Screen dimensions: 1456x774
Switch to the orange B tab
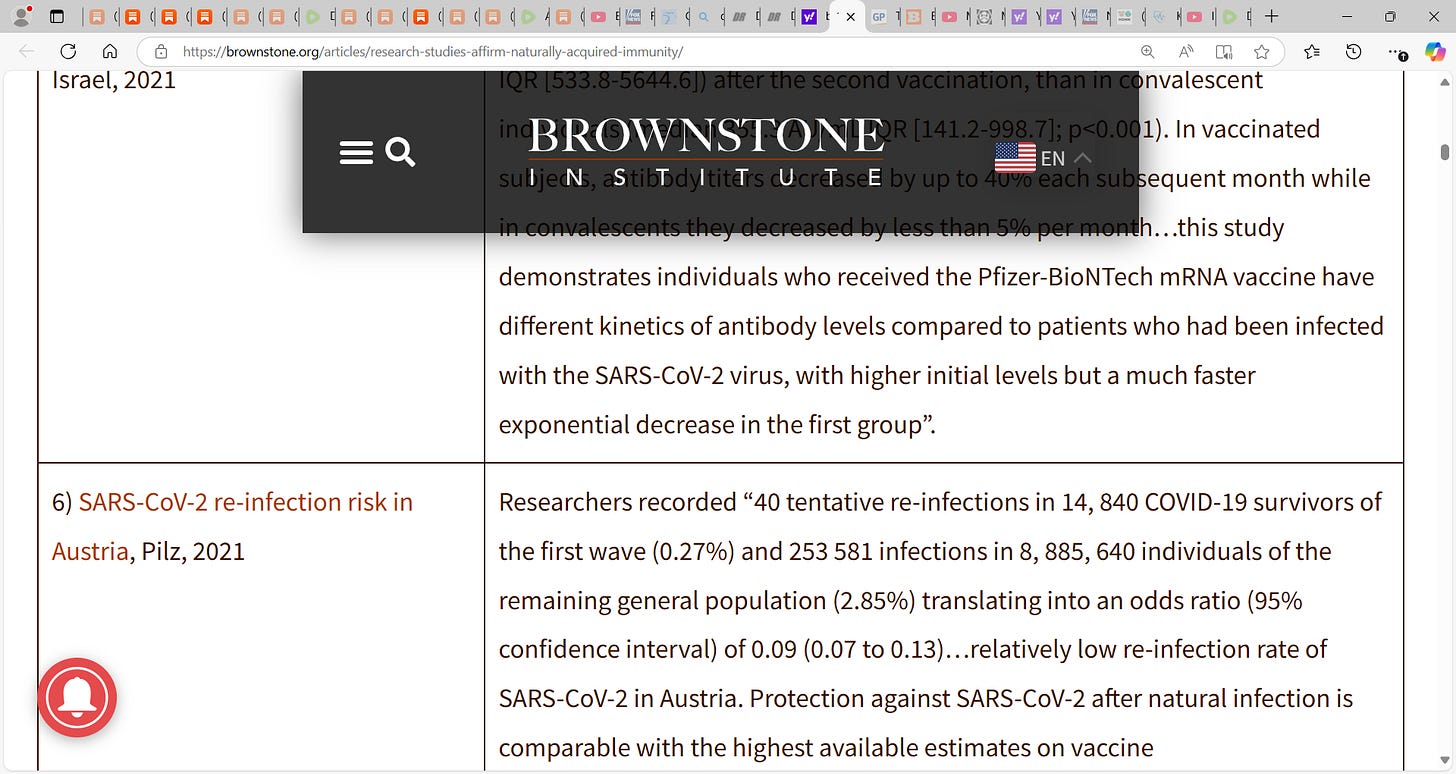pos(912,17)
